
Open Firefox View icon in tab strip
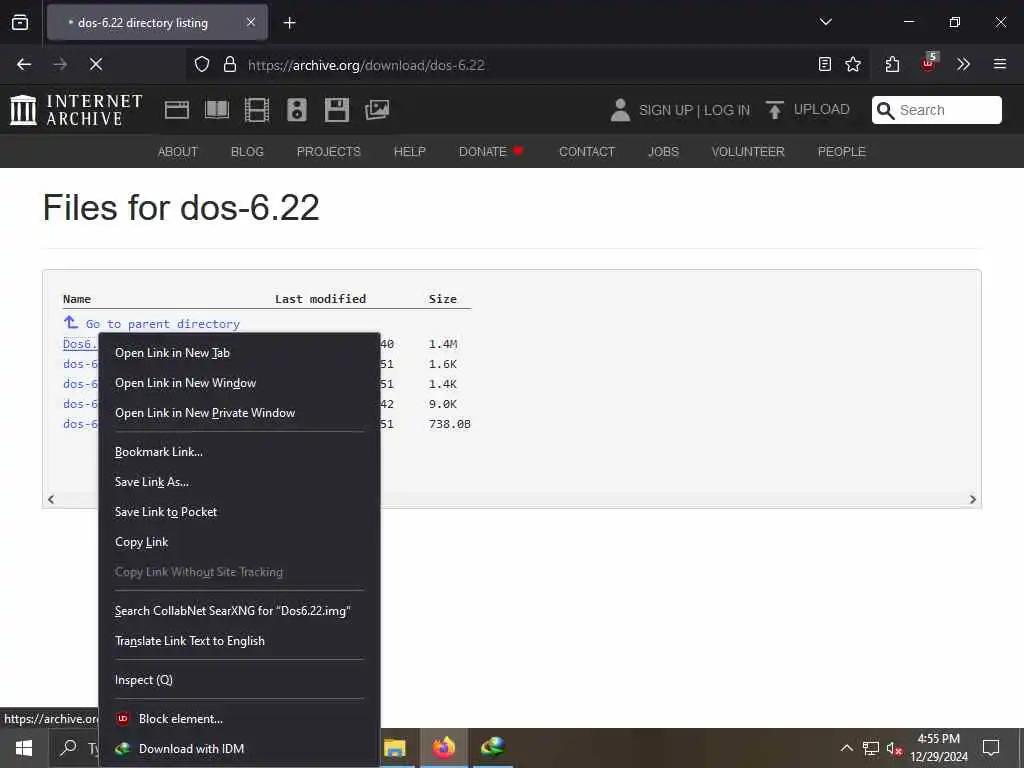coord(20,22)
